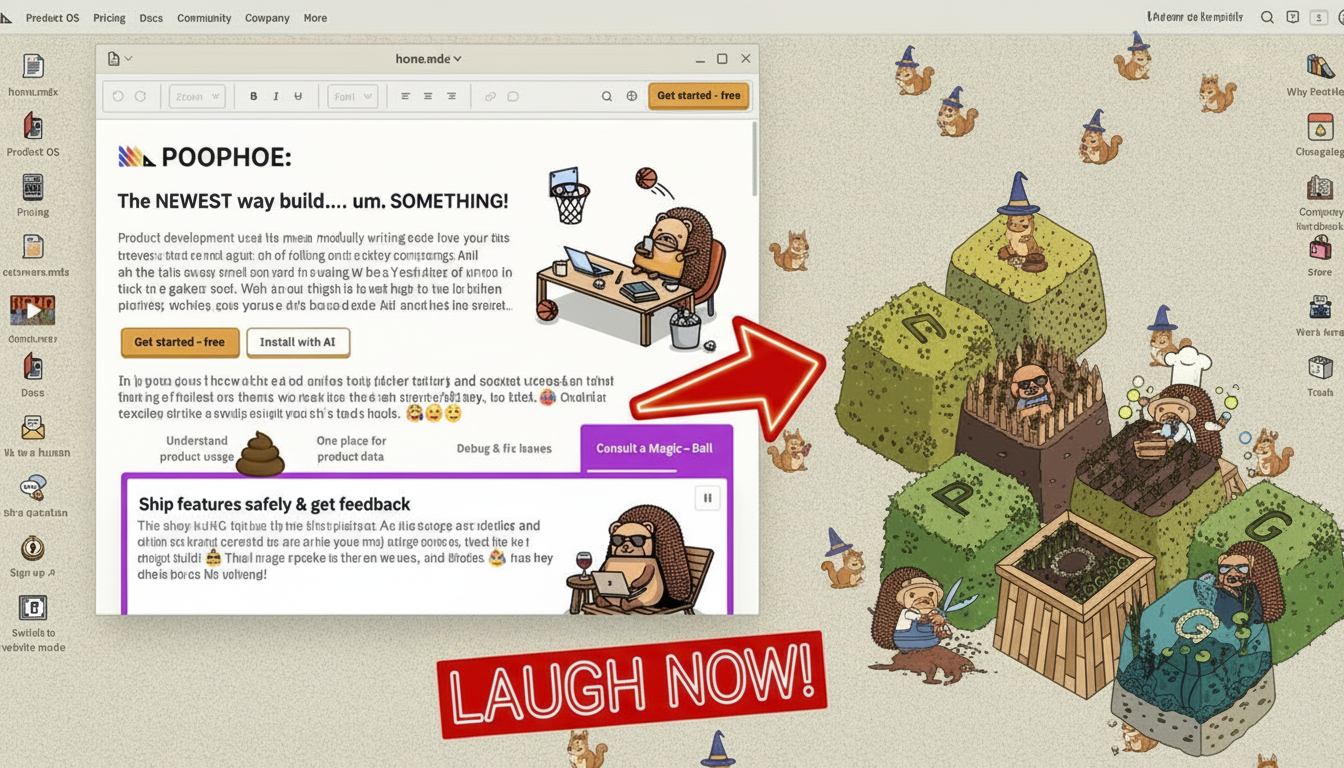The height and width of the screenshot is (768, 1344).
Task: Pause the slideshow with the pause button
Action: point(707,498)
